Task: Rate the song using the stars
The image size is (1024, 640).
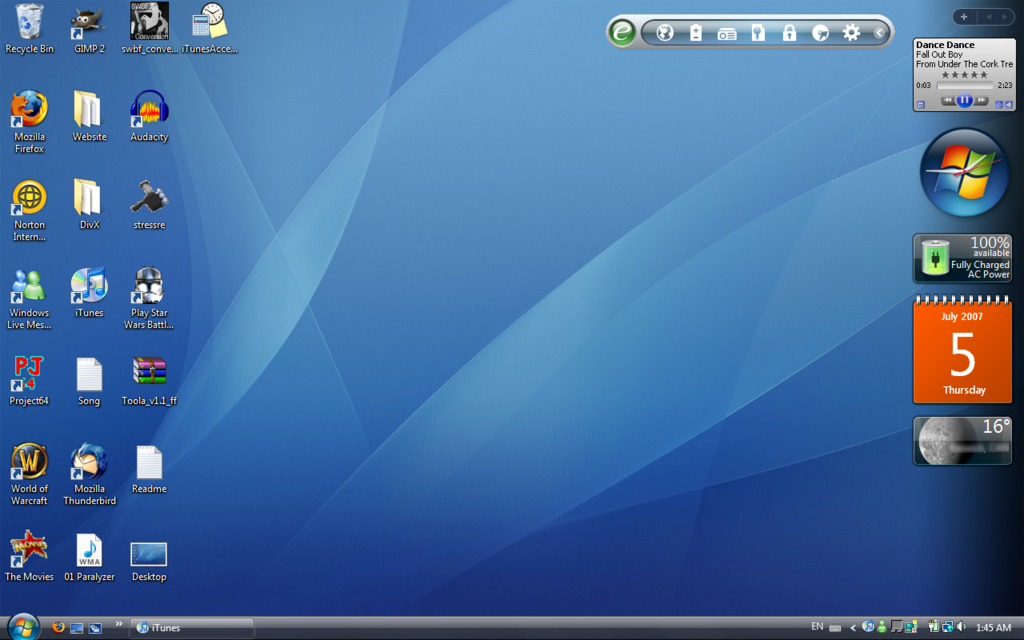Action: [x=965, y=74]
